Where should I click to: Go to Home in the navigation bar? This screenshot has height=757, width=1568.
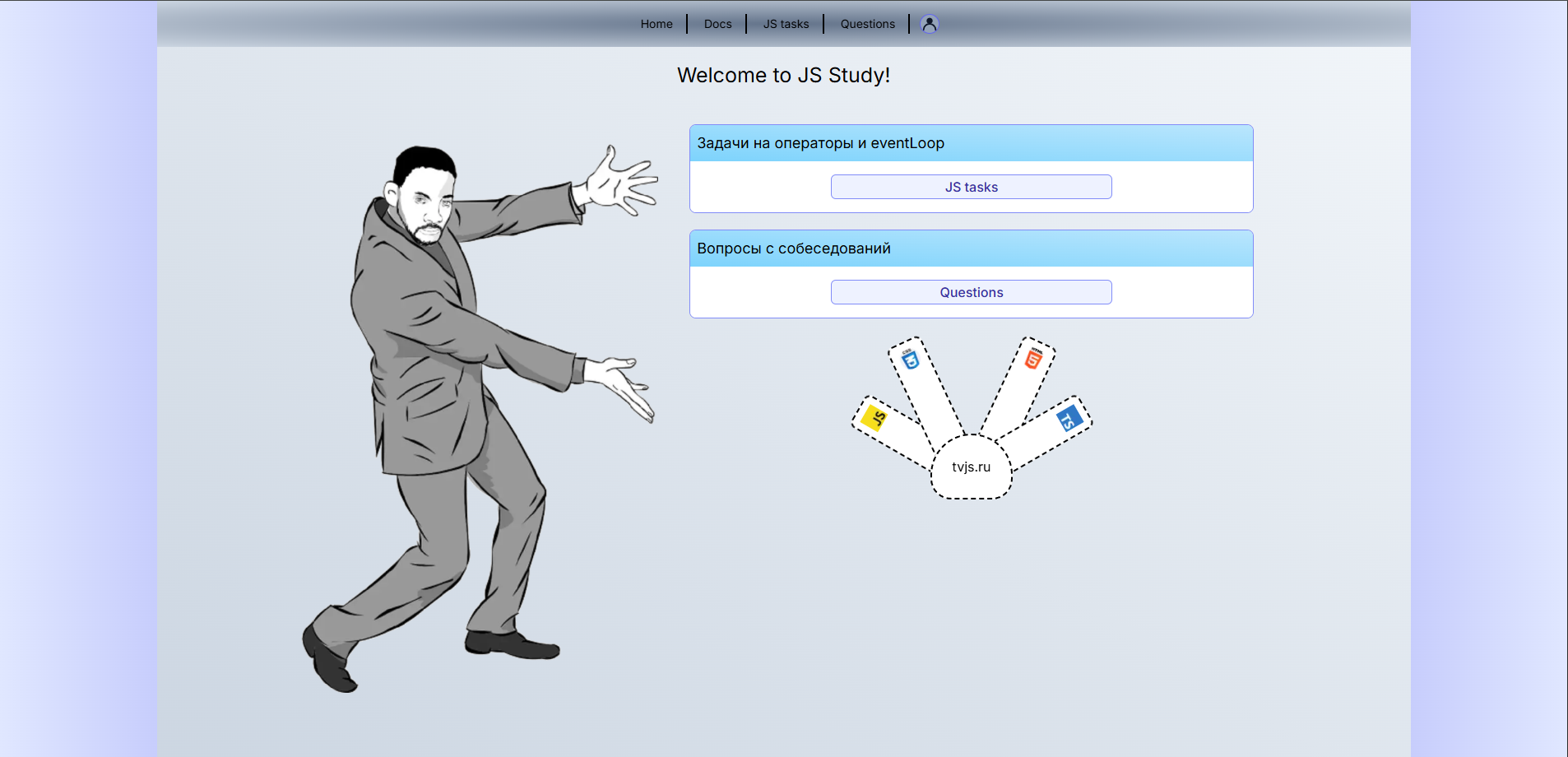pos(656,24)
